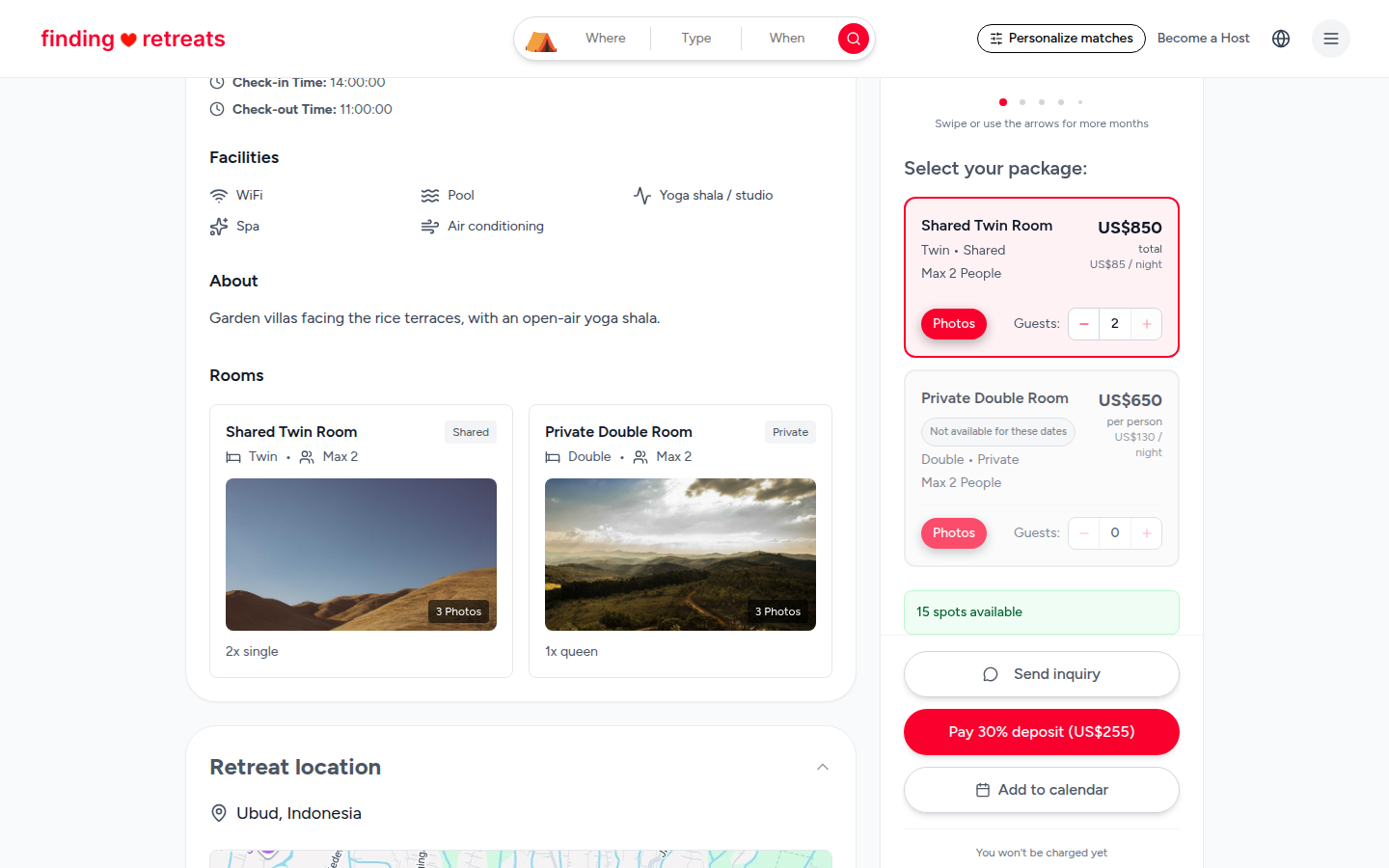View Photos of Private Double Room package

[954, 533]
